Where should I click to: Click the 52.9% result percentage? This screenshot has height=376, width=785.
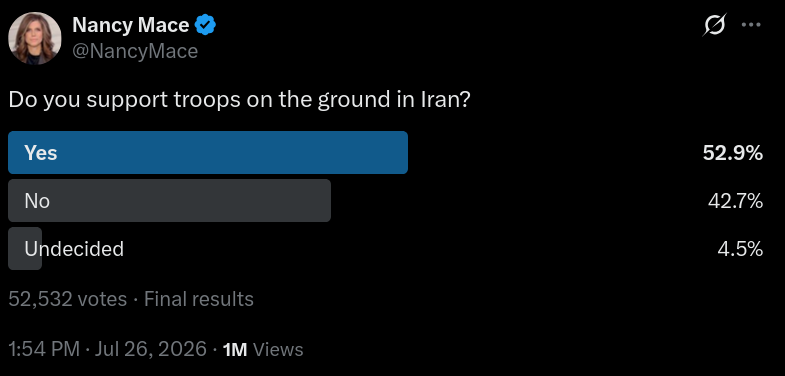point(733,153)
